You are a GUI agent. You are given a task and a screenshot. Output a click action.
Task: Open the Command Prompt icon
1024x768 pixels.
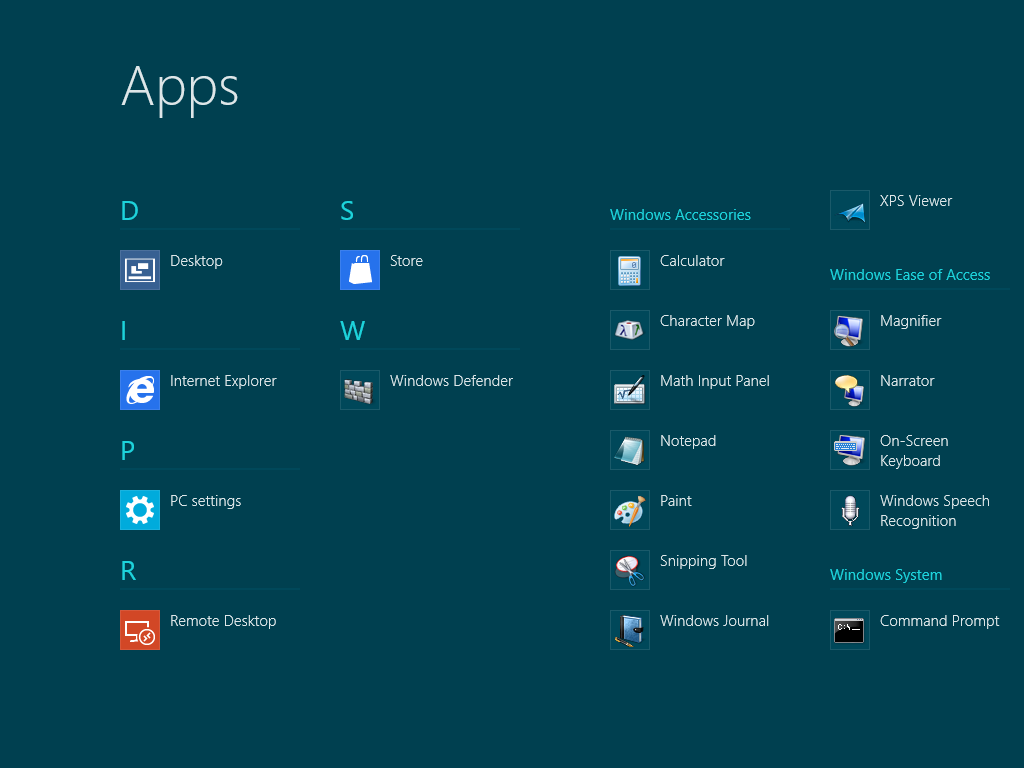click(849, 630)
